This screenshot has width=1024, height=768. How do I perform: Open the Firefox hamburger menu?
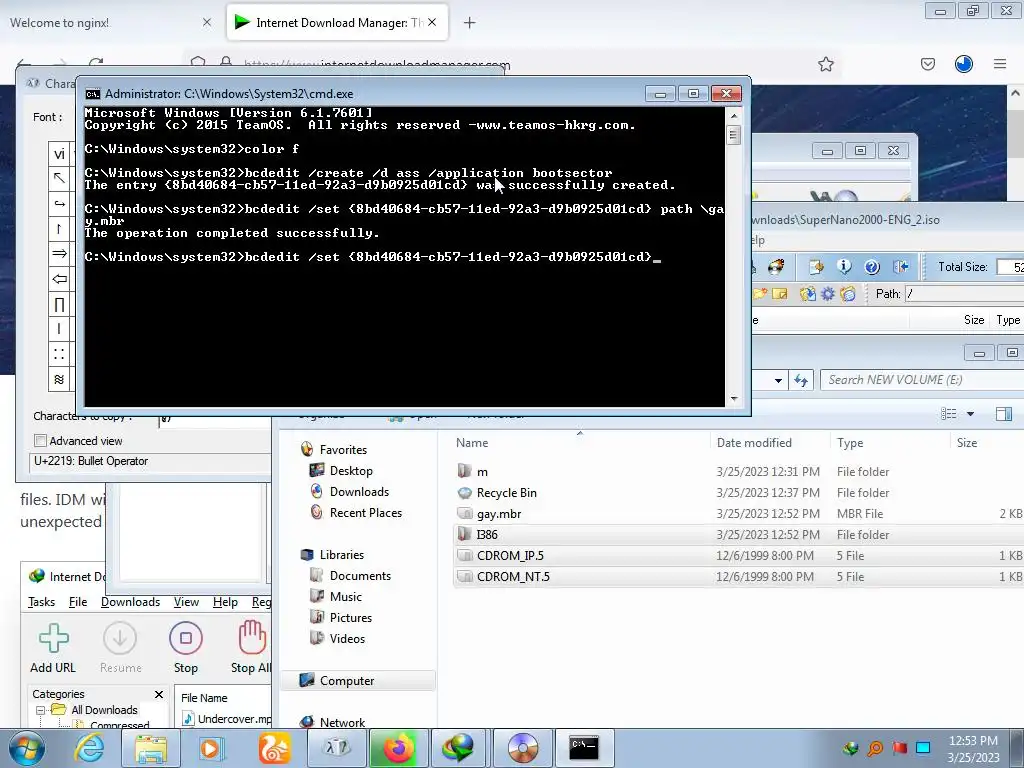point(1000,64)
